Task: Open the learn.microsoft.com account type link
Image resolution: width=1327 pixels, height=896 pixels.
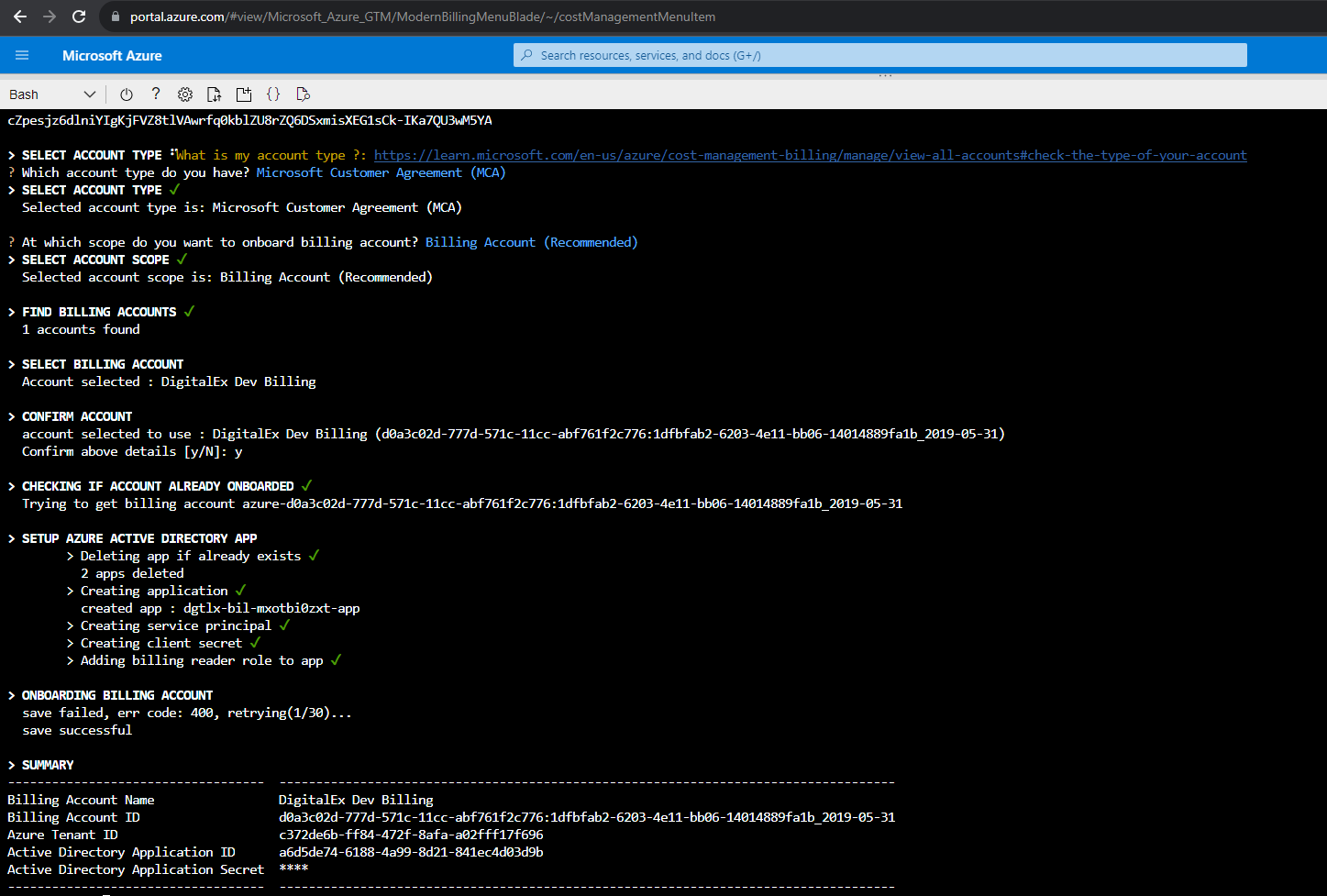Action: pos(810,155)
